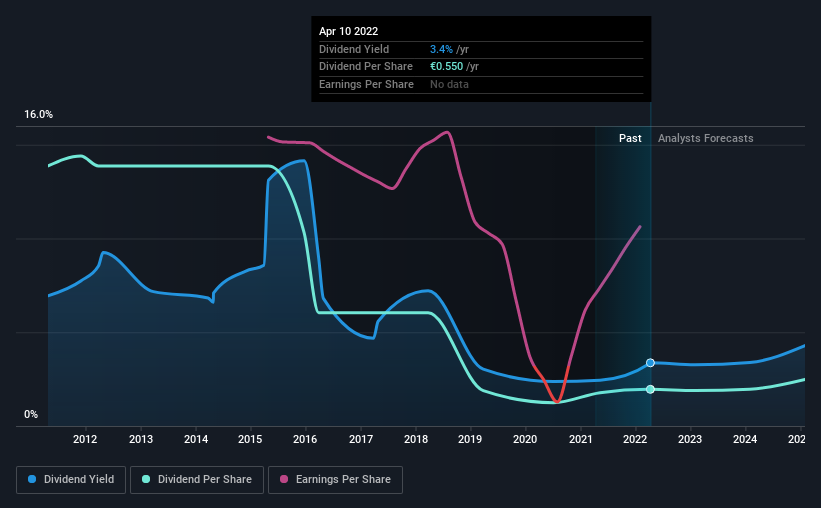Click the '0%' y-axis label
The width and height of the screenshot is (821, 508).
(x=31, y=414)
